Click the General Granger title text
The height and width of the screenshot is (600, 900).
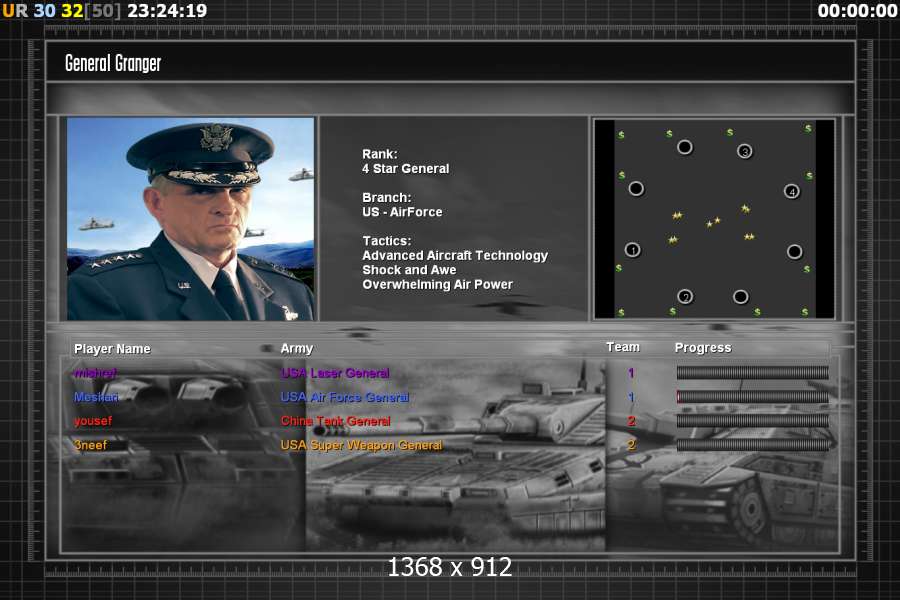tap(113, 63)
